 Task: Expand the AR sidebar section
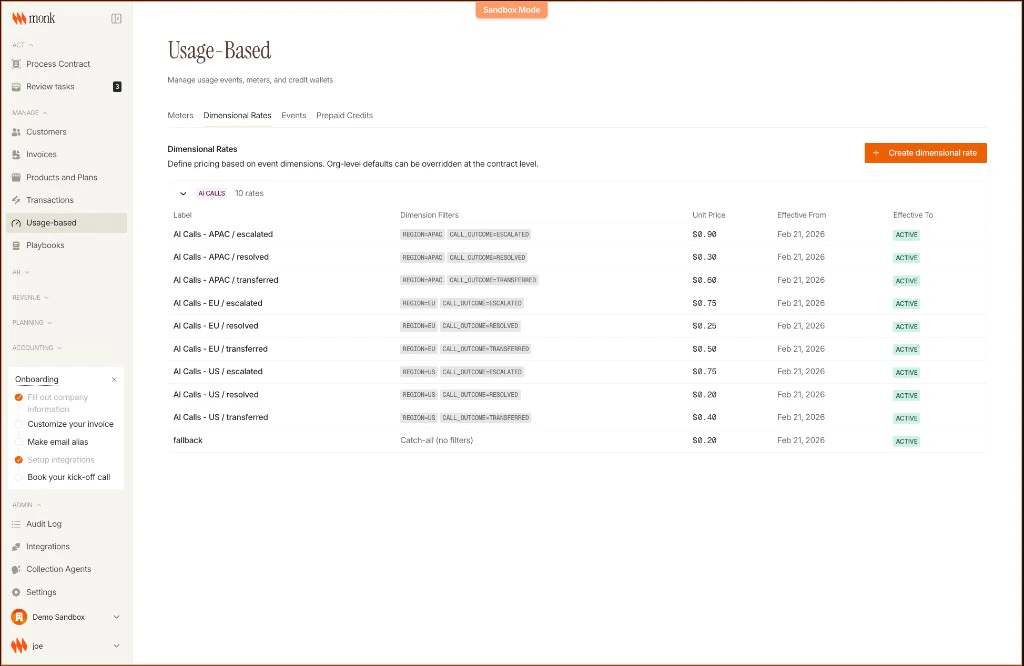pyautogui.click(x=21, y=272)
